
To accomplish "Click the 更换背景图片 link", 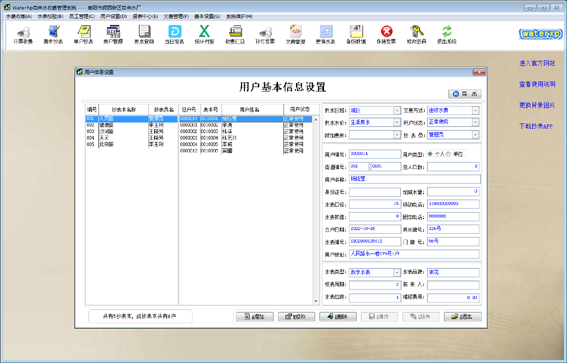I will tap(537, 105).
